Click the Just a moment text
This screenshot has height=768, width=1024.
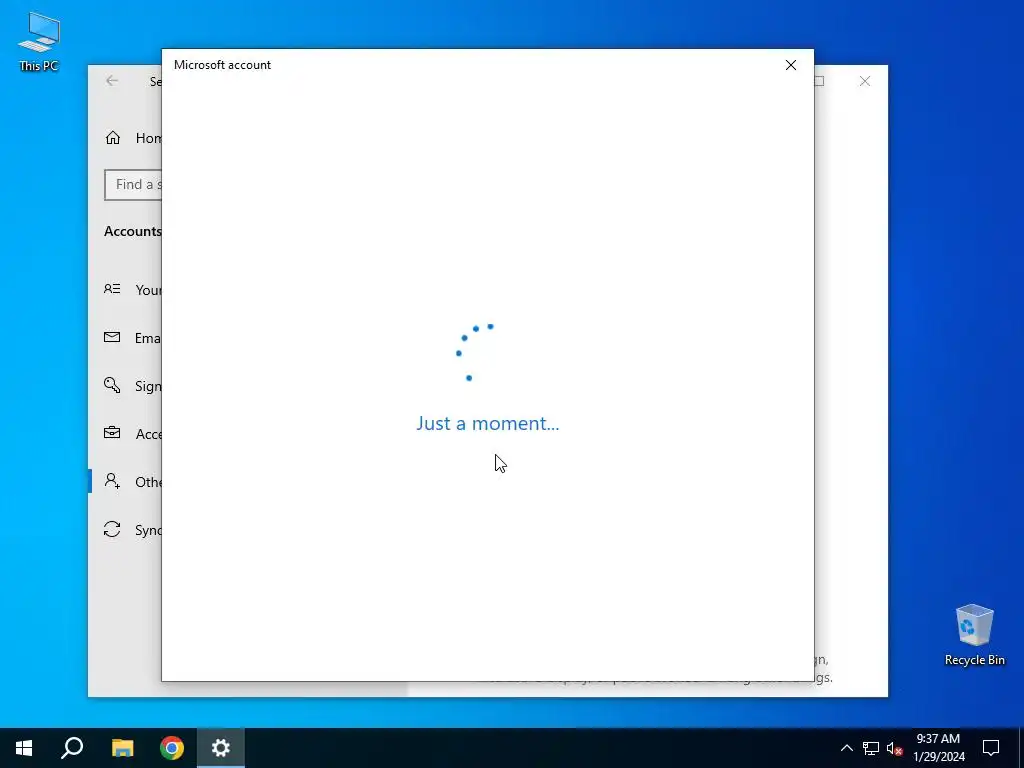click(488, 423)
